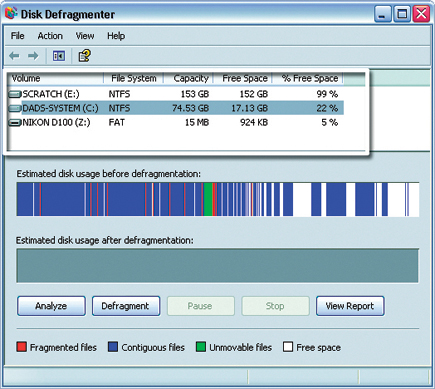Image resolution: width=435 pixels, height=389 pixels.
Task: Click the Disk Defragmenter title bar icon
Action: tap(11, 13)
